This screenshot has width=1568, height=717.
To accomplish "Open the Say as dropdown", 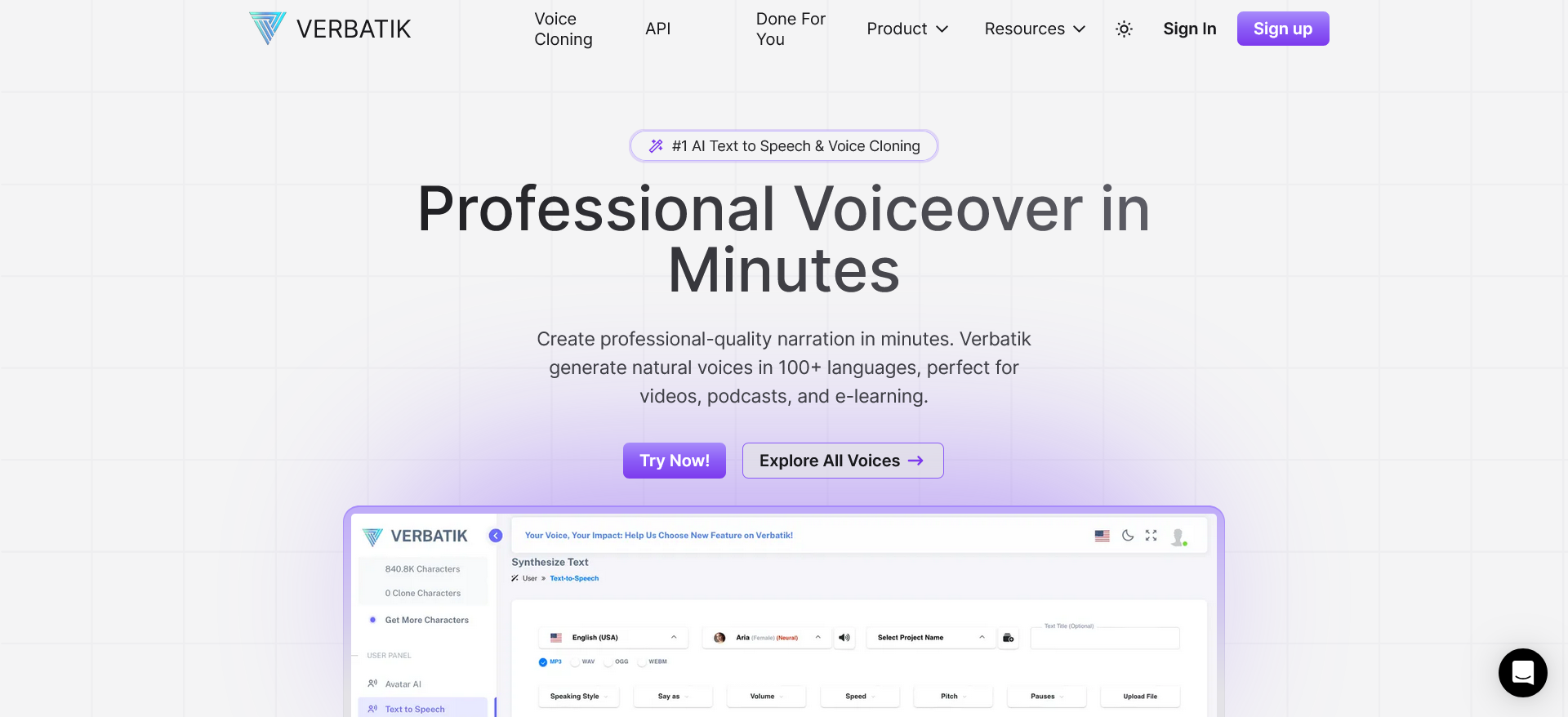I will [x=672, y=697].
